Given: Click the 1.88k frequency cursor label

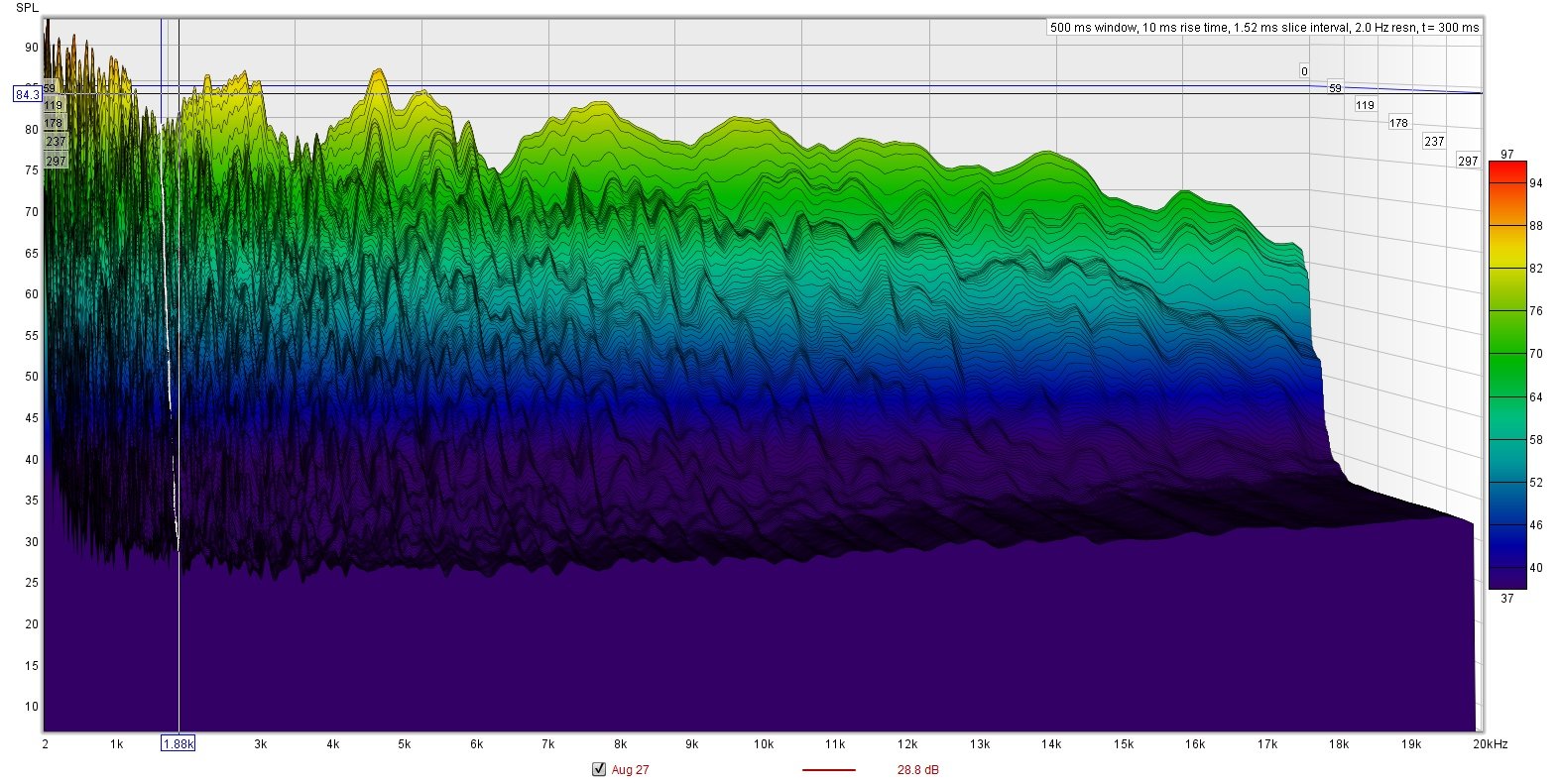Looking at the screenshot, I should click(x=179, y=743).
